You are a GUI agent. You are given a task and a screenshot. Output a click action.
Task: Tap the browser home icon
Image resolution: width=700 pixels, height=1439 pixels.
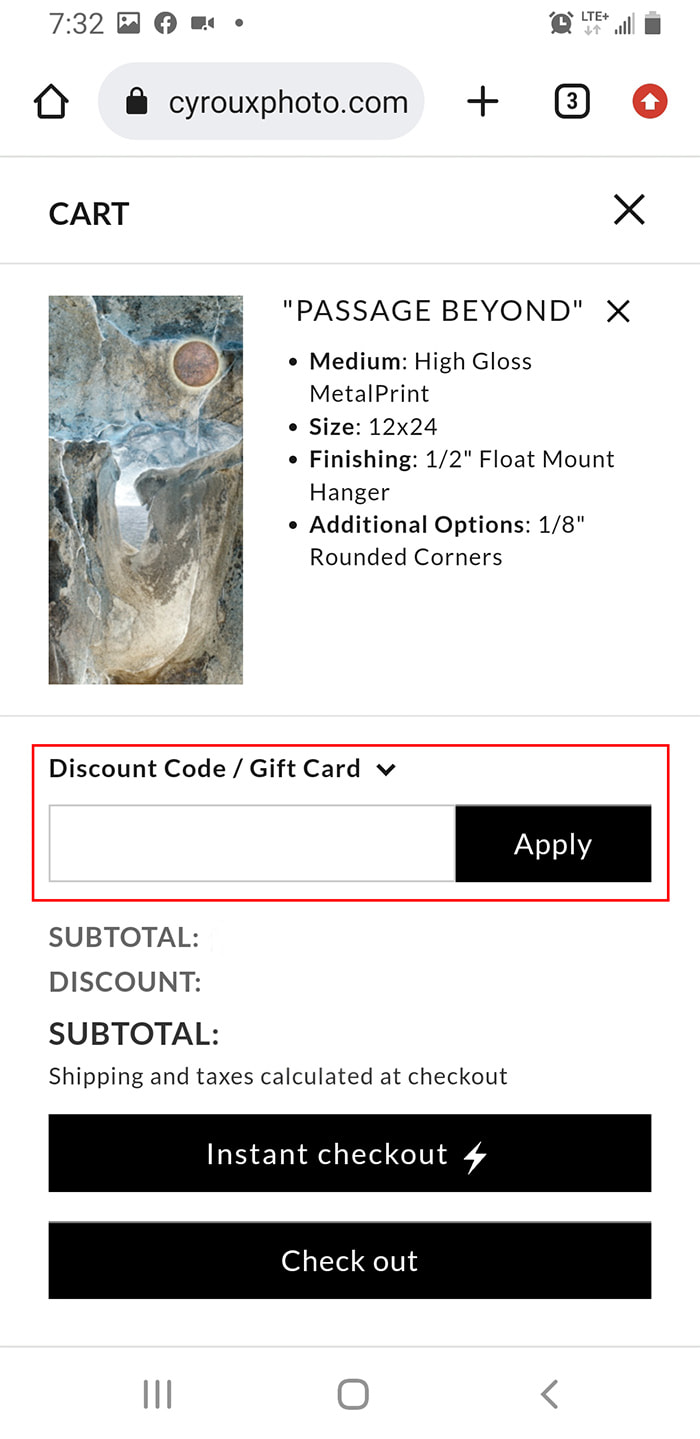click(x=50, y=101)
